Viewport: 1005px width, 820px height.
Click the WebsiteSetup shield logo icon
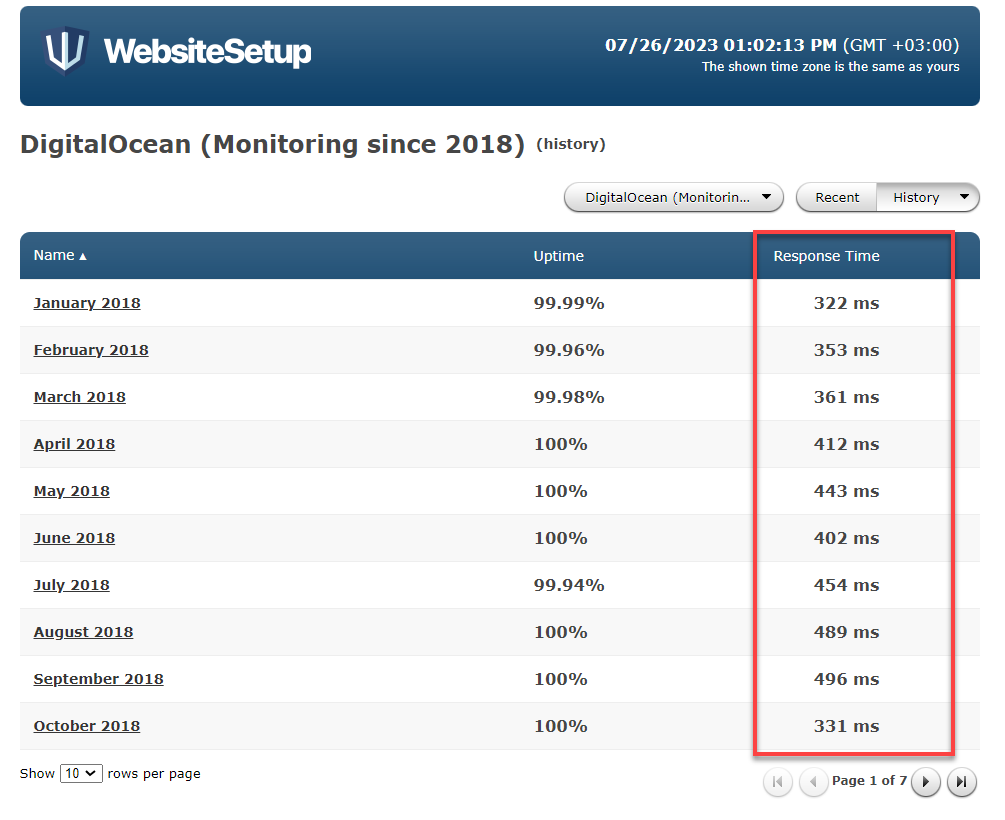coord(66,51)
